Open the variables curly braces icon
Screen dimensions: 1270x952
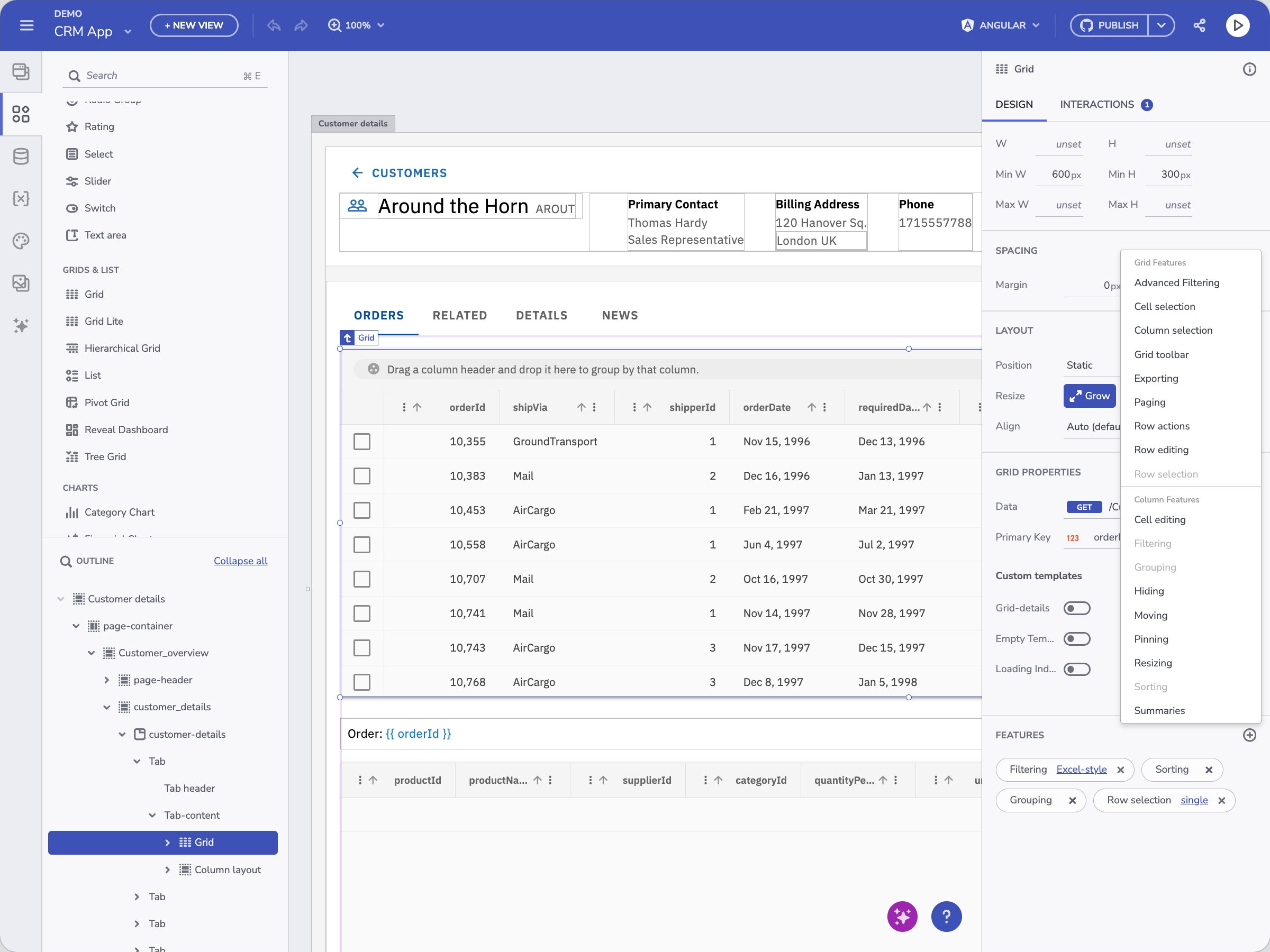pos(21,198)
